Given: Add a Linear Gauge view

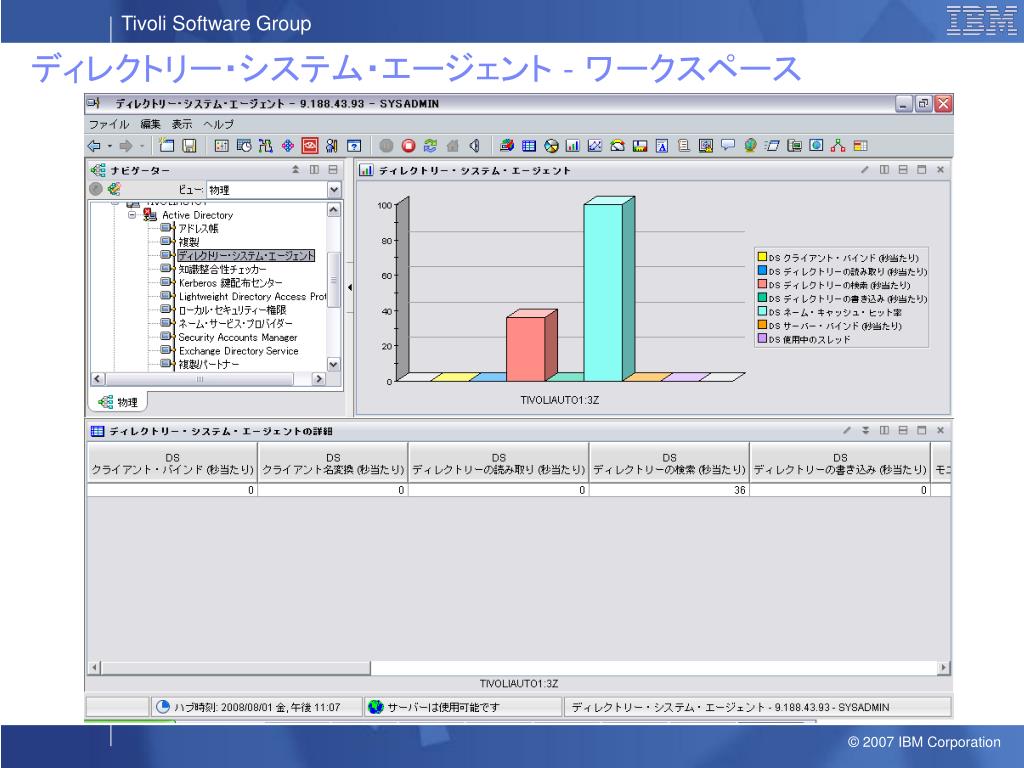Looking at the screenshot, I should pos(640,146).
